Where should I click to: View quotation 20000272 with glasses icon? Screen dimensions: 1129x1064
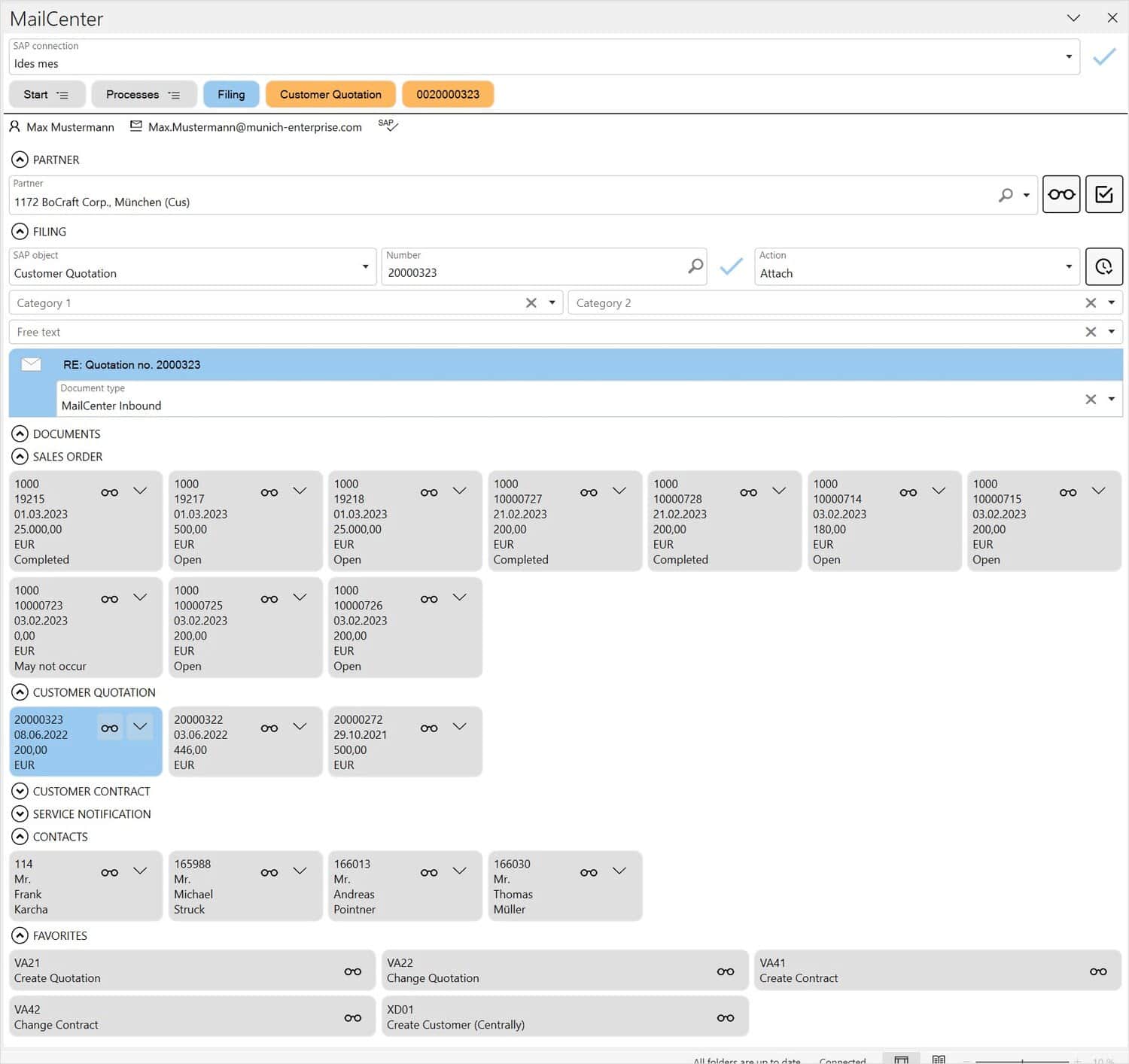point(429,728)
